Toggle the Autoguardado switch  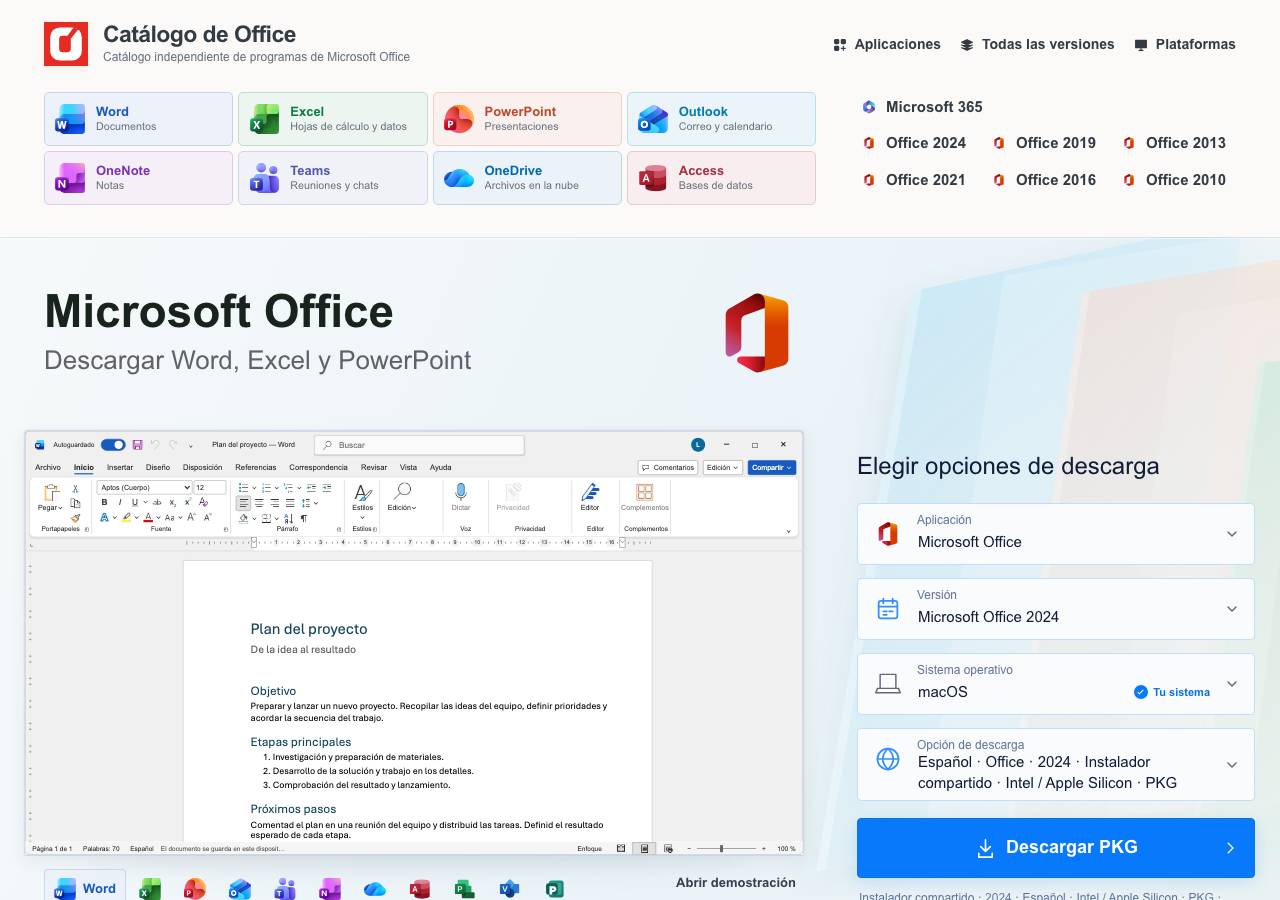coord(113,445)
